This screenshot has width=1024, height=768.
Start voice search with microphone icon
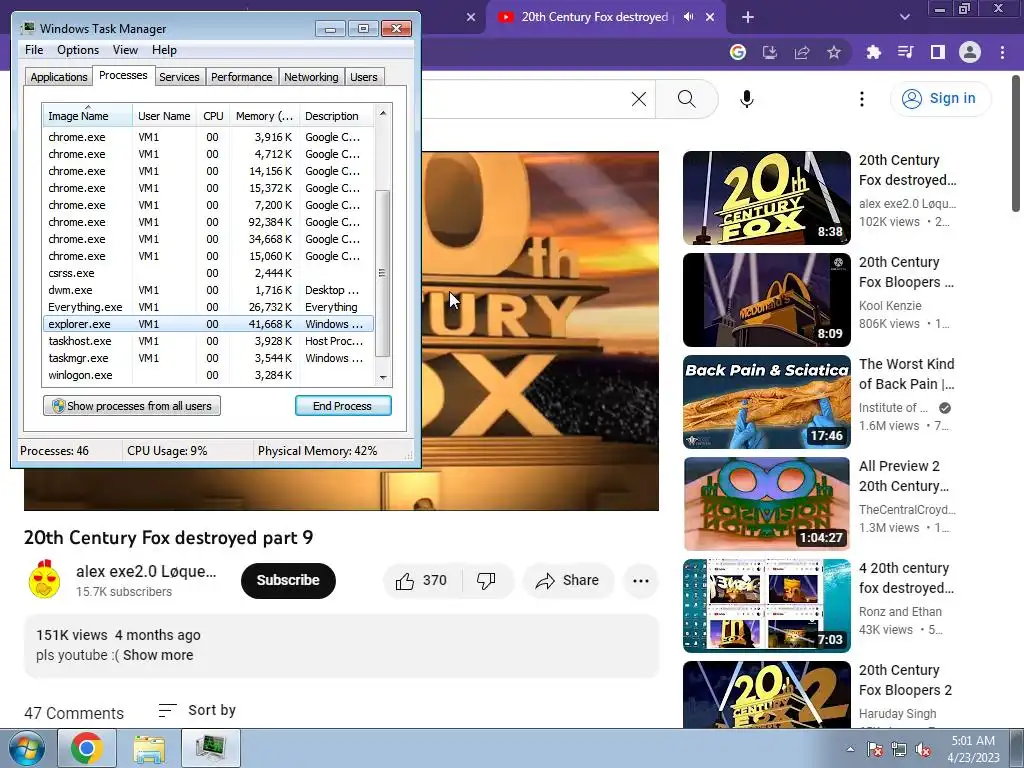[x=747, y=99]
